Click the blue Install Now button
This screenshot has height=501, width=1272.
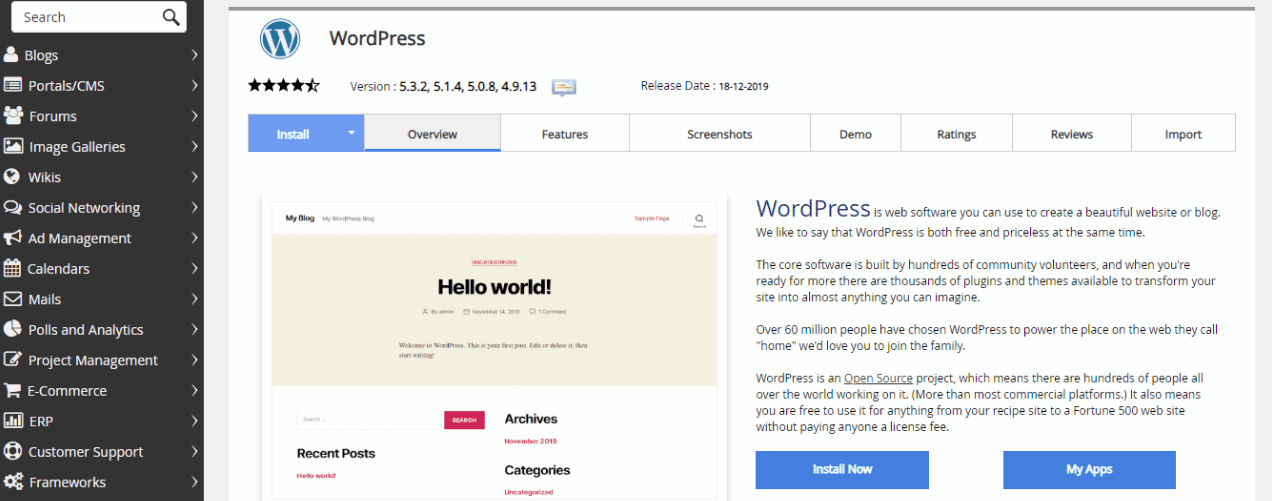pos(842,469)
